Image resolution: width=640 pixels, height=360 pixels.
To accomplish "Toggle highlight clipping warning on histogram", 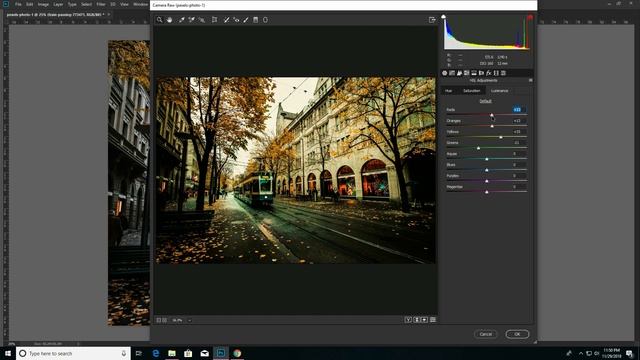I will click(530, 18).
